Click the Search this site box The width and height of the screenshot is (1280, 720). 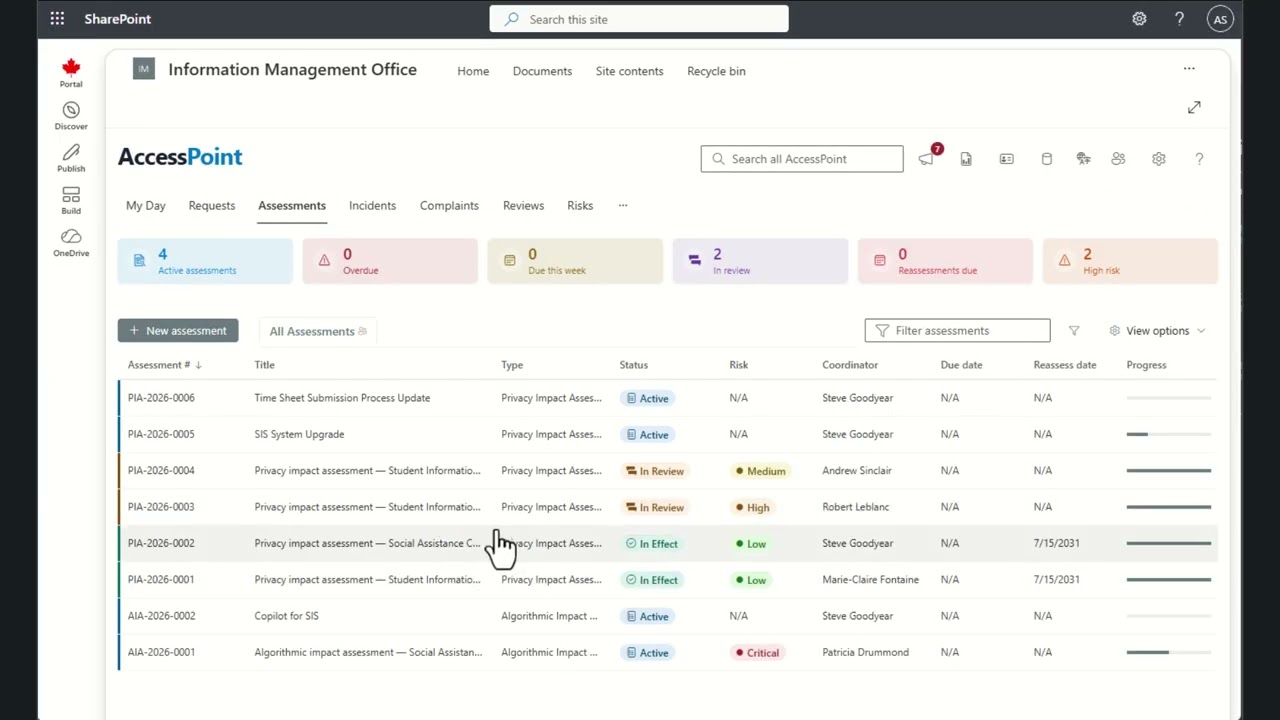(x=639, y=19)
